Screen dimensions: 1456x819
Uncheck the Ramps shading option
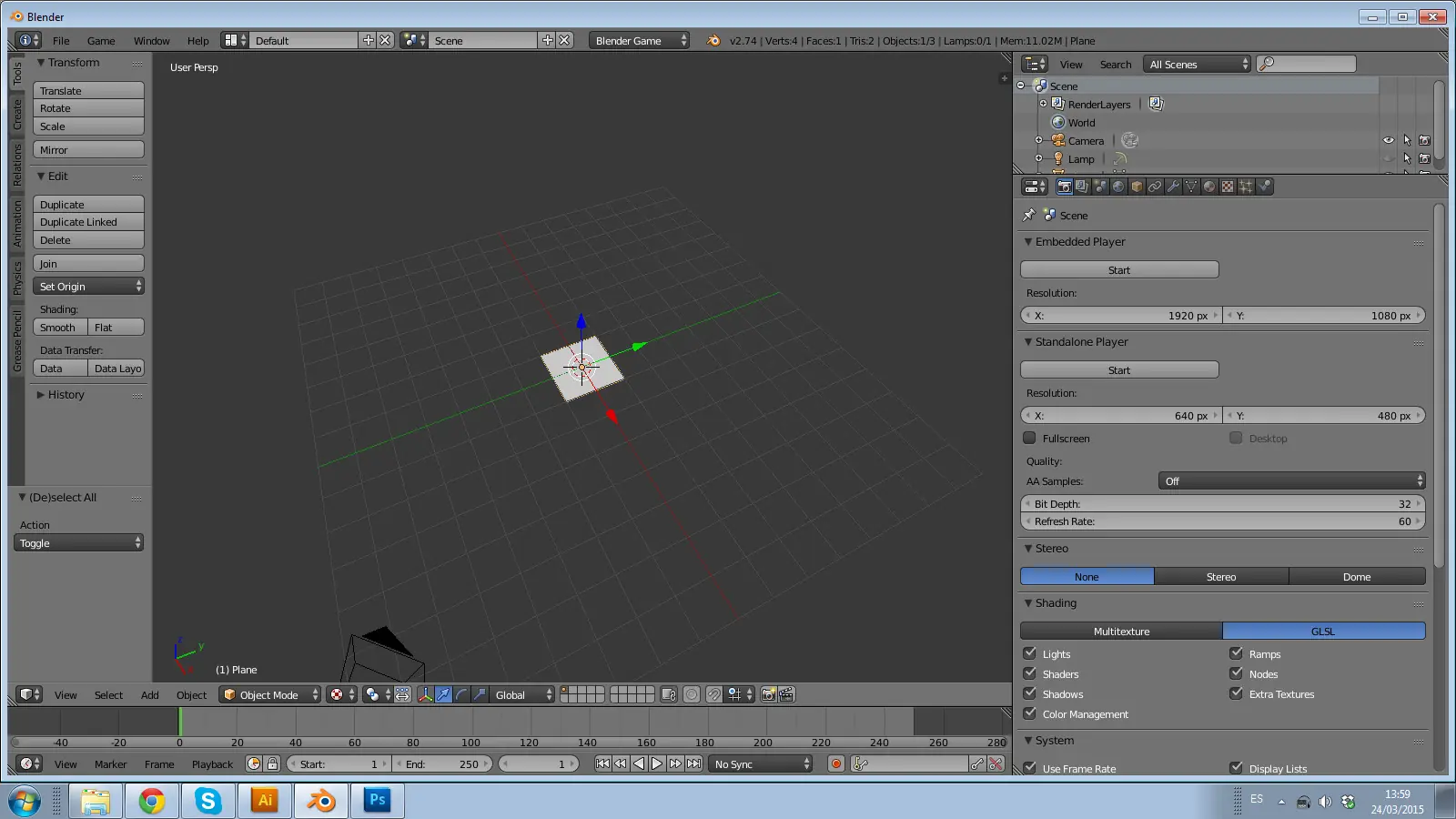pyautogui.click(x=1236, y=653)
